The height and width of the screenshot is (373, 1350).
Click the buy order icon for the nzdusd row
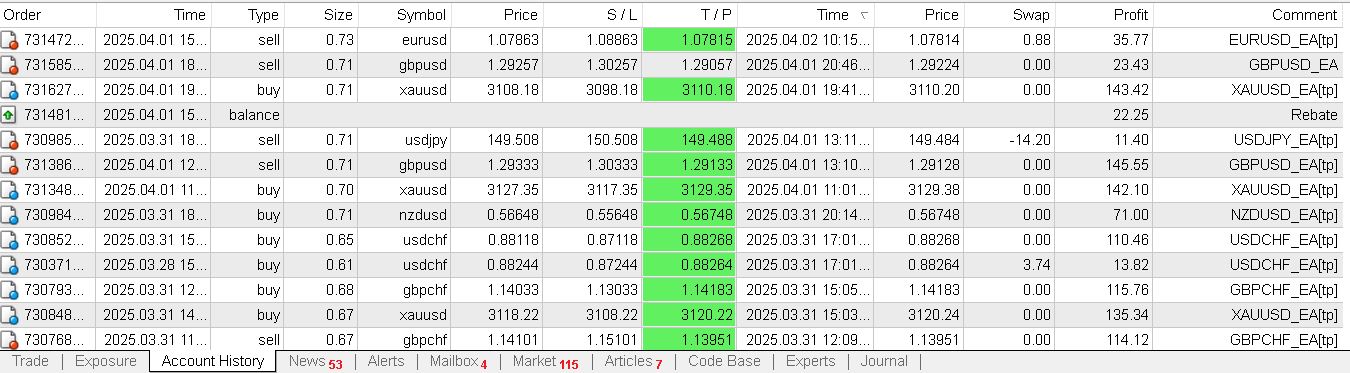point(10,215)
